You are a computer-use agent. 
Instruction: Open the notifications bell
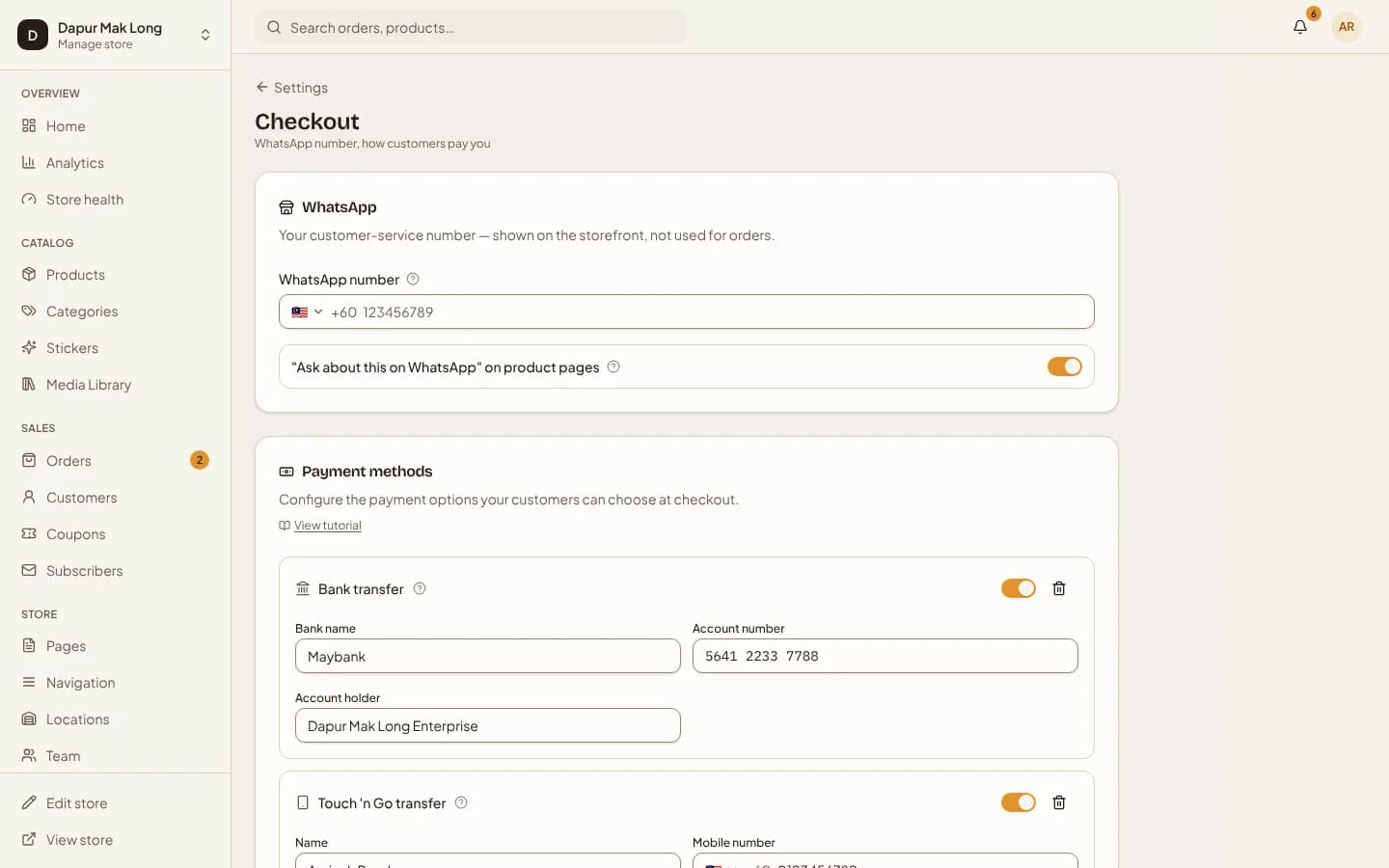1300,27
